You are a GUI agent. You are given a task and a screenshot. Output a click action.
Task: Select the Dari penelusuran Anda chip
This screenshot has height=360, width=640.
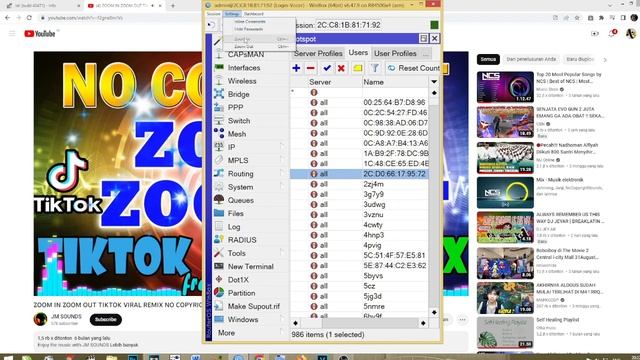531,59
